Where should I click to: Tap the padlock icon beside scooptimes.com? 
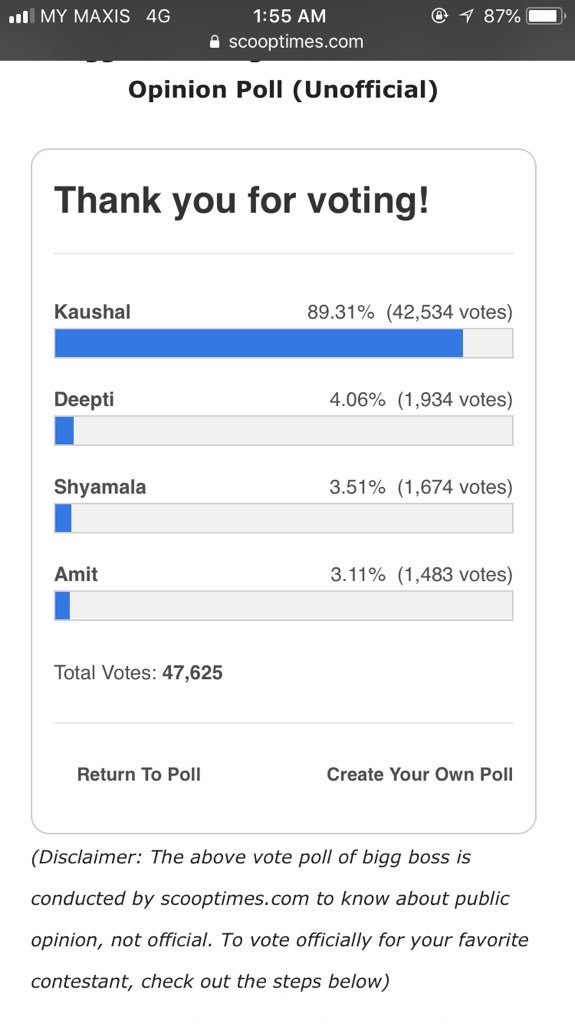pos(215,42)
